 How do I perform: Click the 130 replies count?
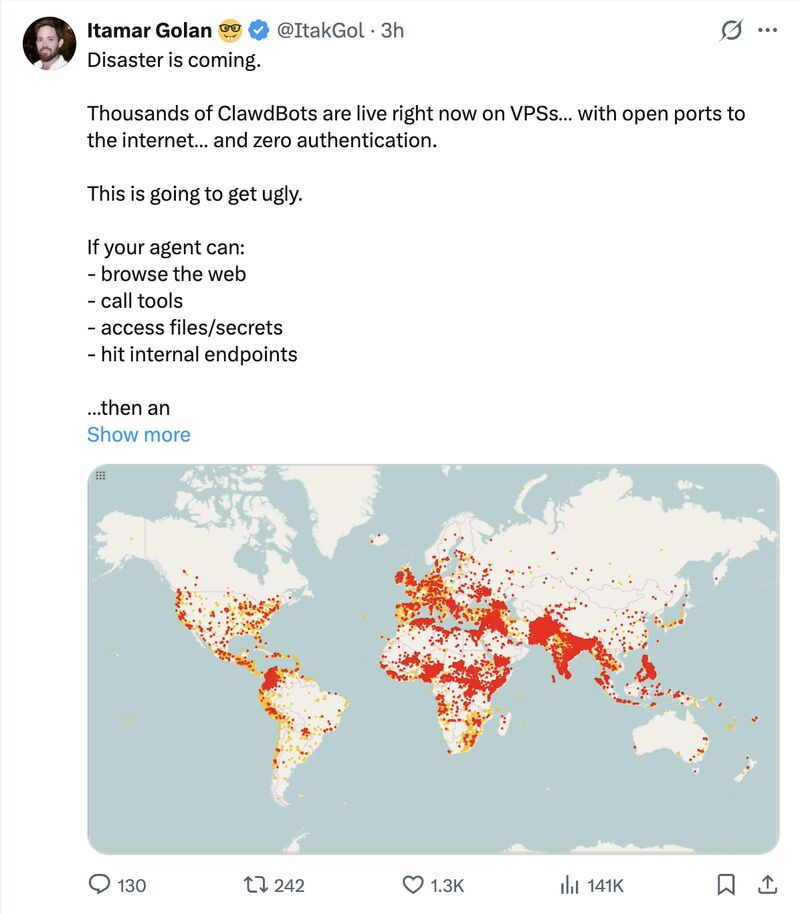click(133, 885)
